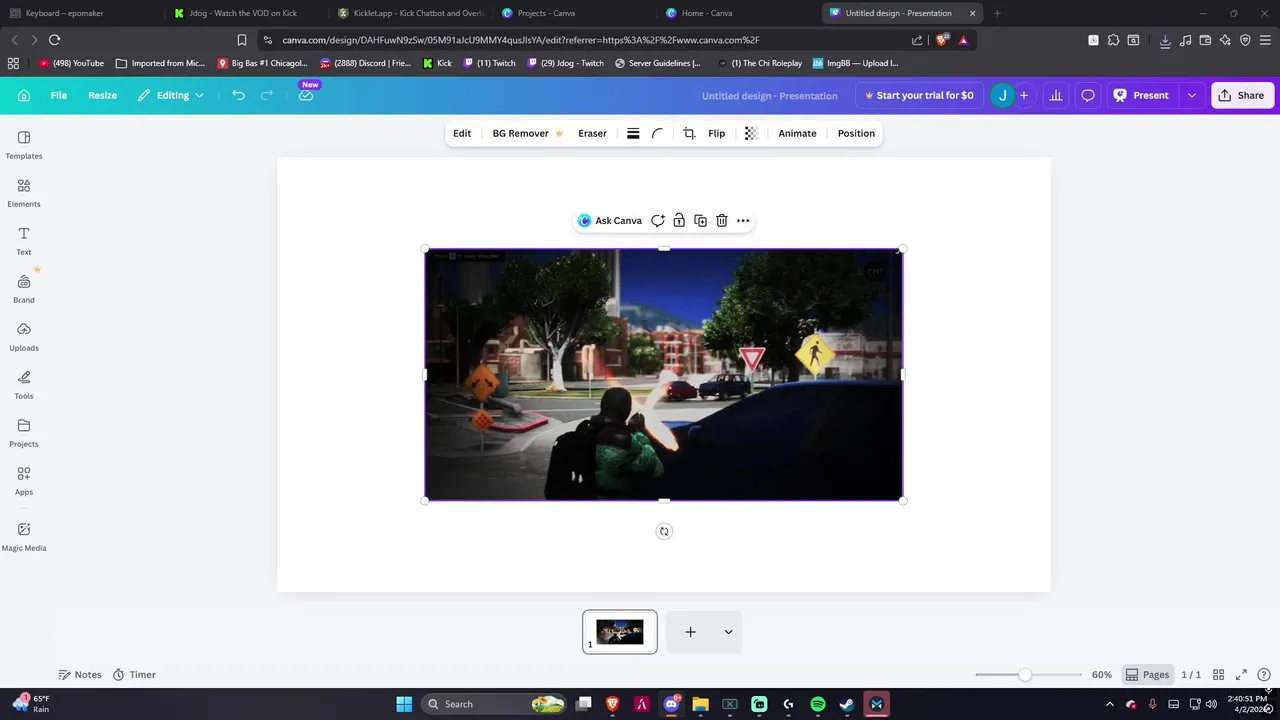Select the Crop tool icon

point(689,133)
